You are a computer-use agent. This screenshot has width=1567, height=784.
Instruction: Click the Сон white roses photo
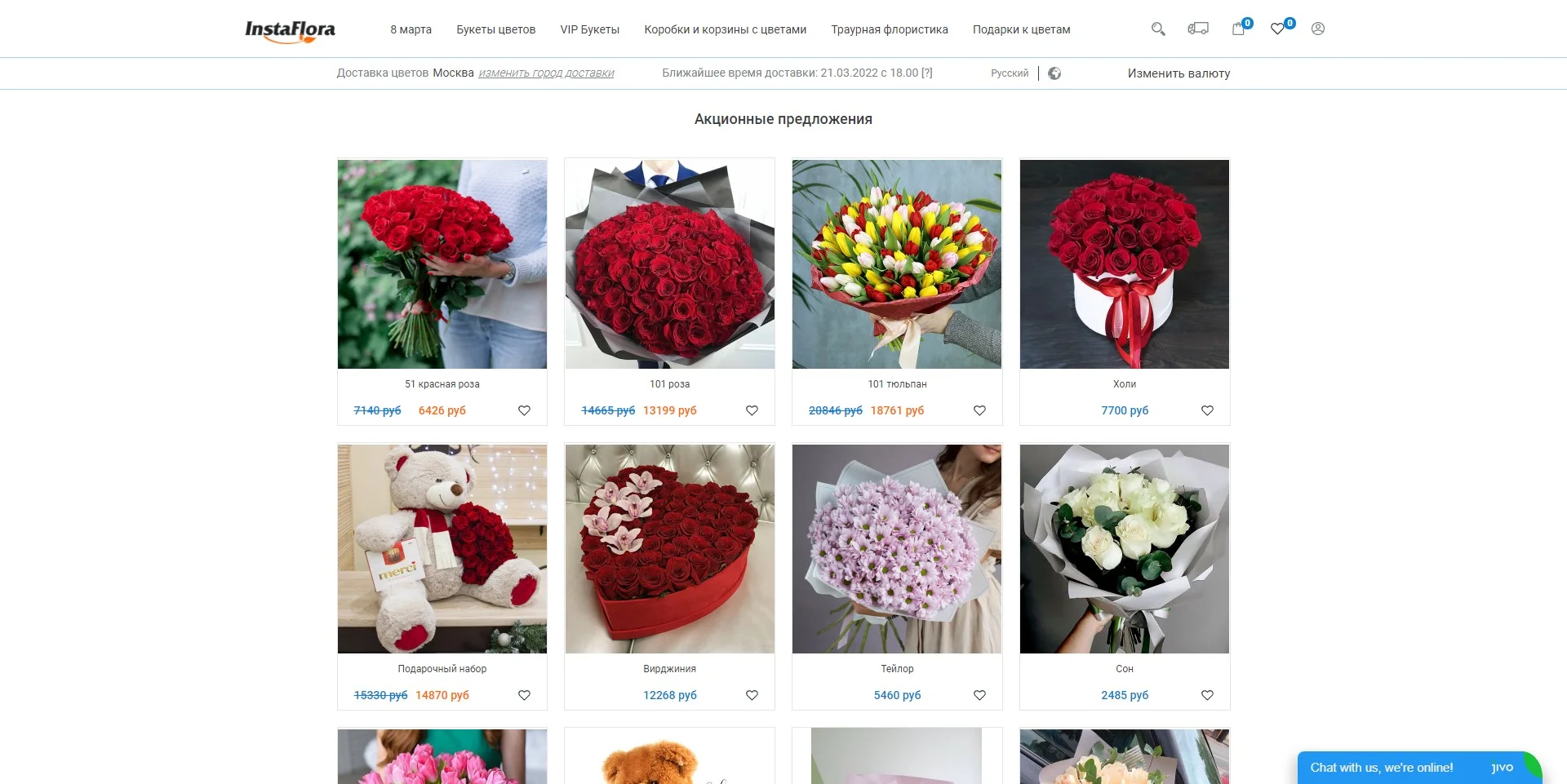point(1125,549)
